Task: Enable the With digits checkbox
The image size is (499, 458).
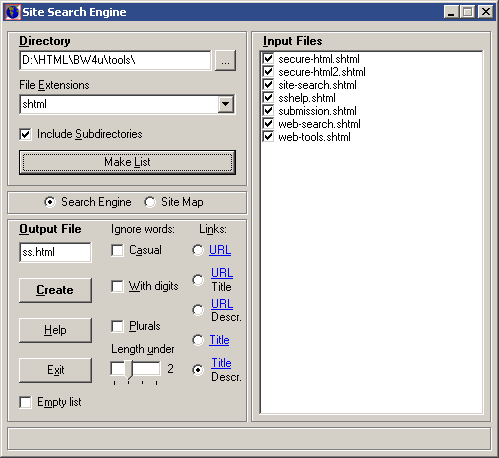Action: (117, 286)
